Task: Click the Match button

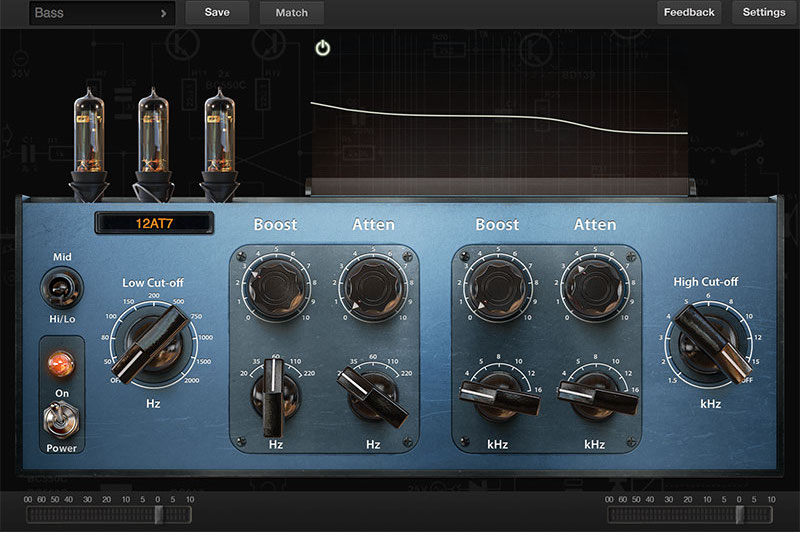Action: point(291,12)
